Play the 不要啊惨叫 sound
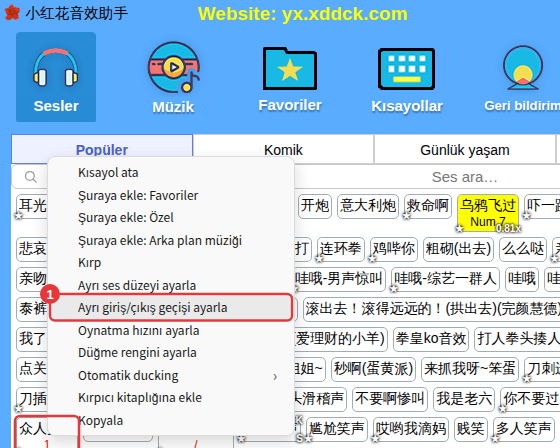The image size is (560, 448). click(x=390, y=399)
